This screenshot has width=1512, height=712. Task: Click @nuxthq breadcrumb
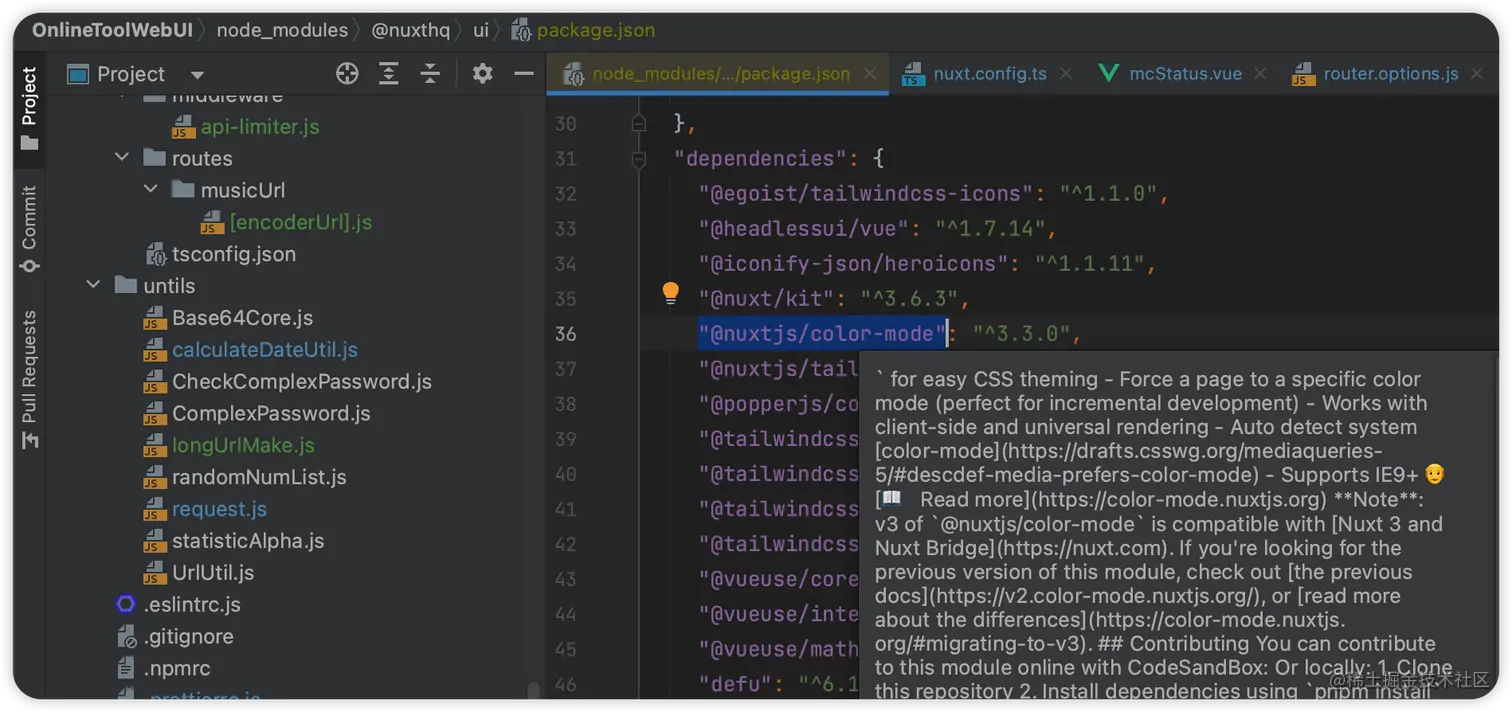point(411,30)
